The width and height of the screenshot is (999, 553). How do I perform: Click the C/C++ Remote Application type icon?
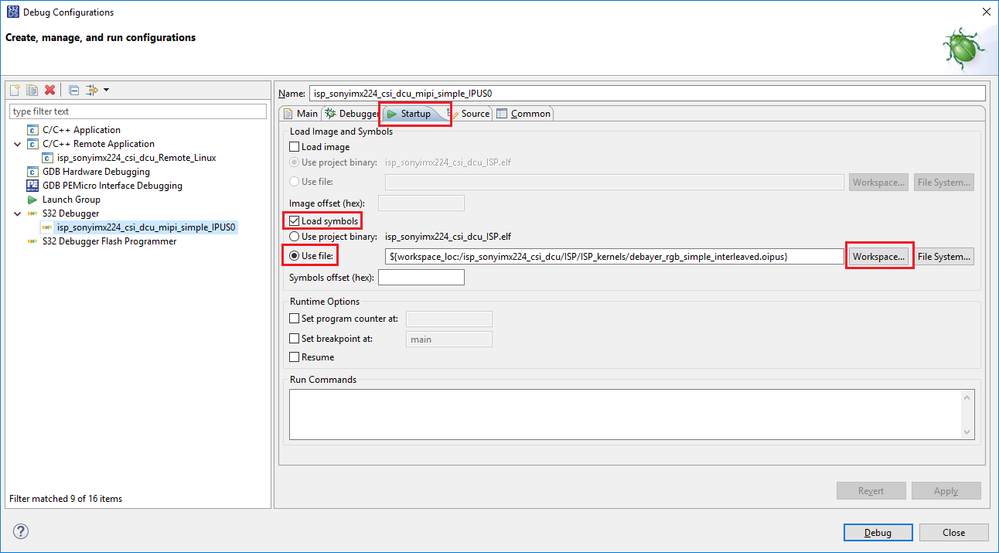point(32,144)
